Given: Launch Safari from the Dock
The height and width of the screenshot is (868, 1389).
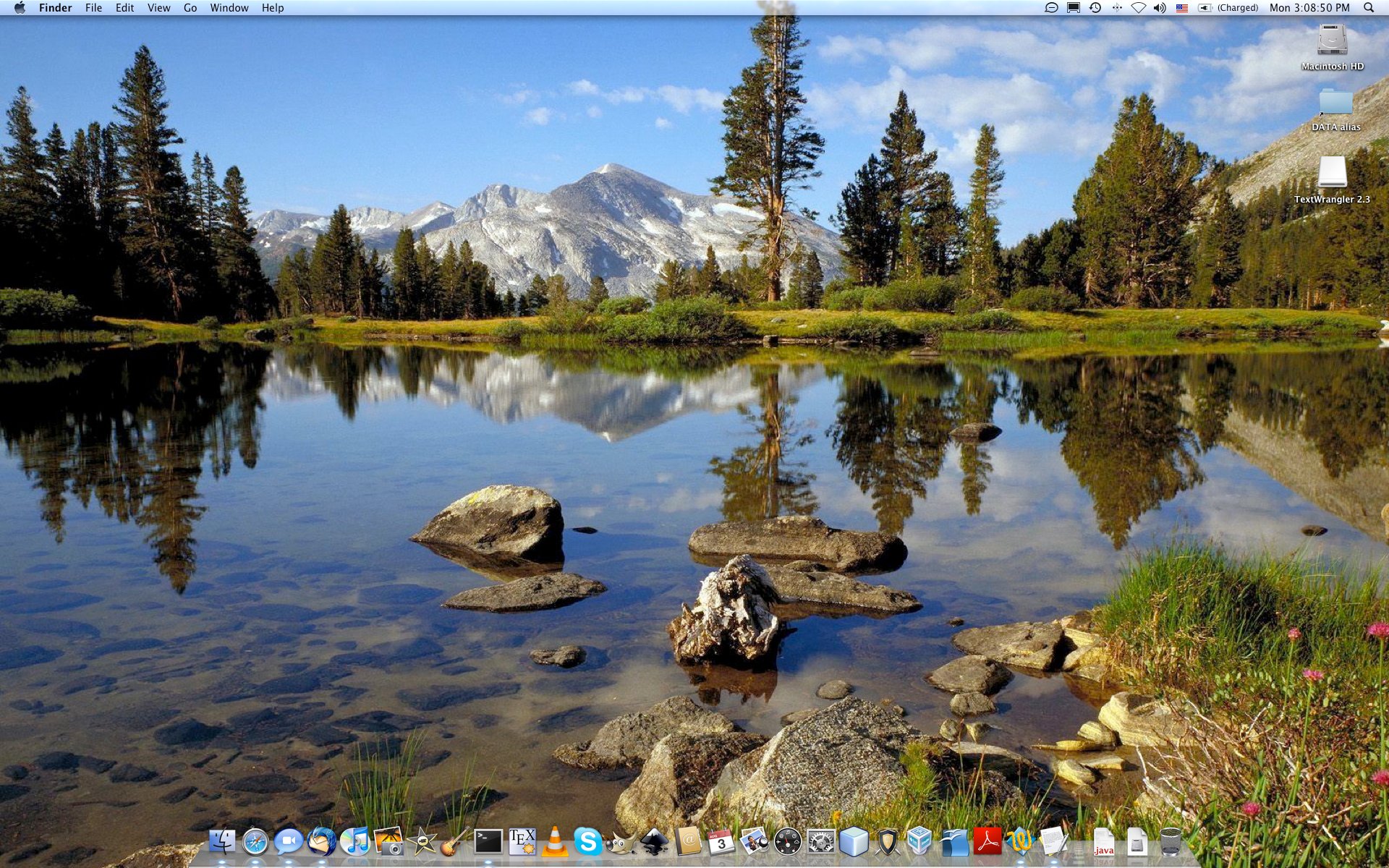Looking at the screenshot, I should (x=255, y=842).
